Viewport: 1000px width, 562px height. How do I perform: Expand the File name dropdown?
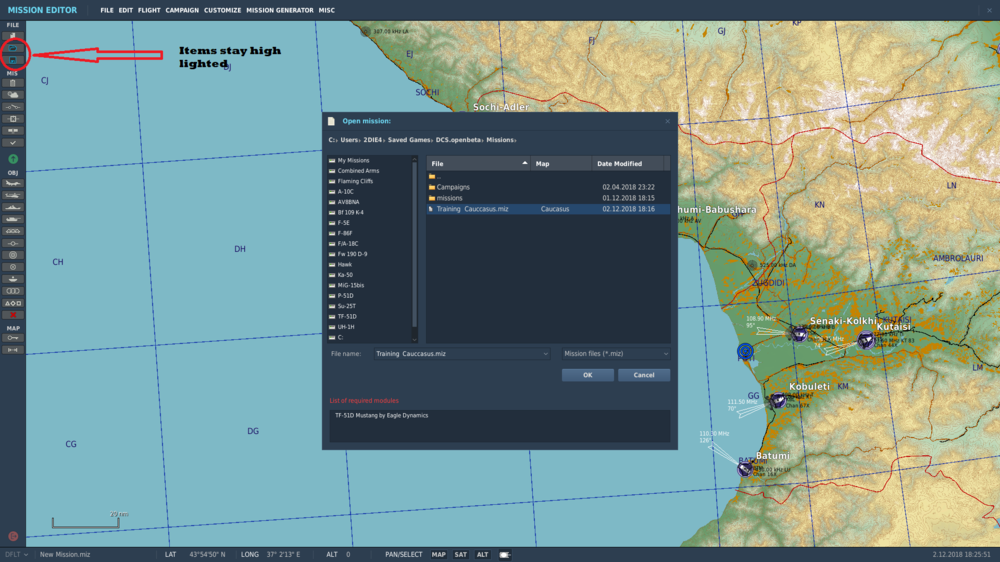coord(545,354)
